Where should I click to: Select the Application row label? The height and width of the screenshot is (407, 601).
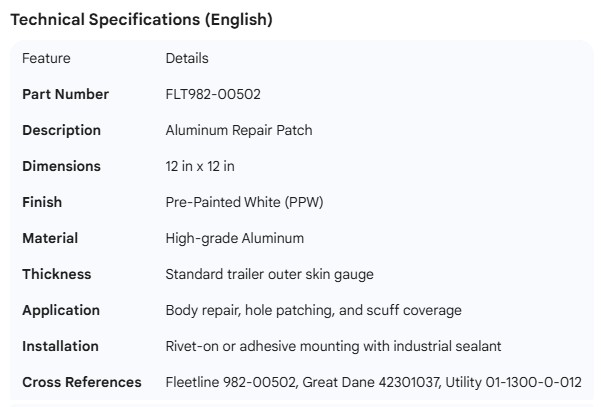pyautogui.click(x=61, y=310)
